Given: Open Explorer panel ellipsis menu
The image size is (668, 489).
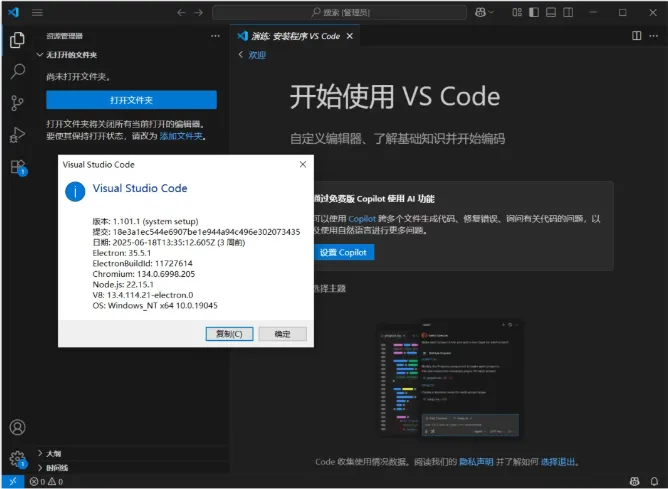Looking at the screenshot, I should 215,36.
